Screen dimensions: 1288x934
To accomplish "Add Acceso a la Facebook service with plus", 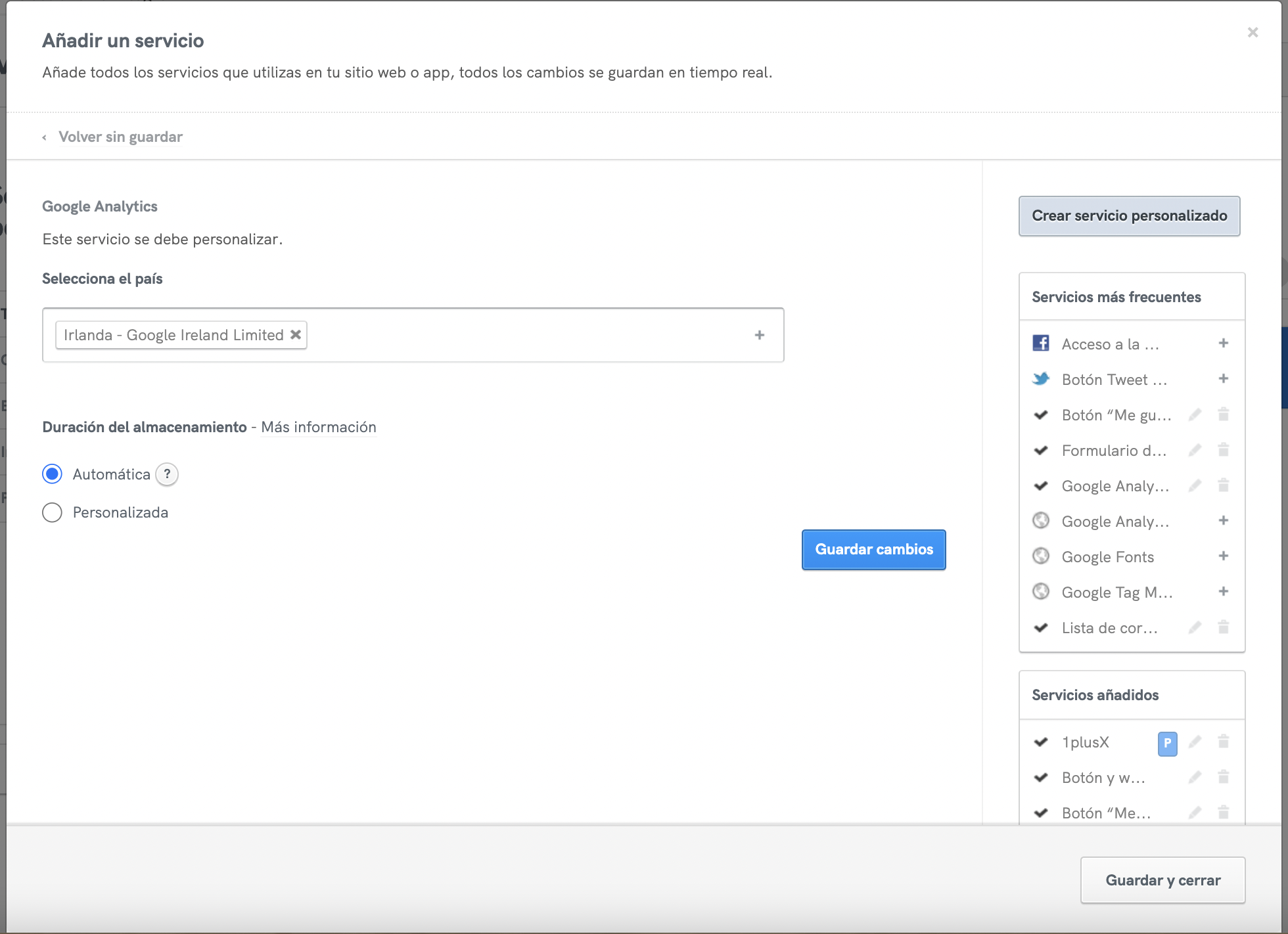I will [1223, 344].
